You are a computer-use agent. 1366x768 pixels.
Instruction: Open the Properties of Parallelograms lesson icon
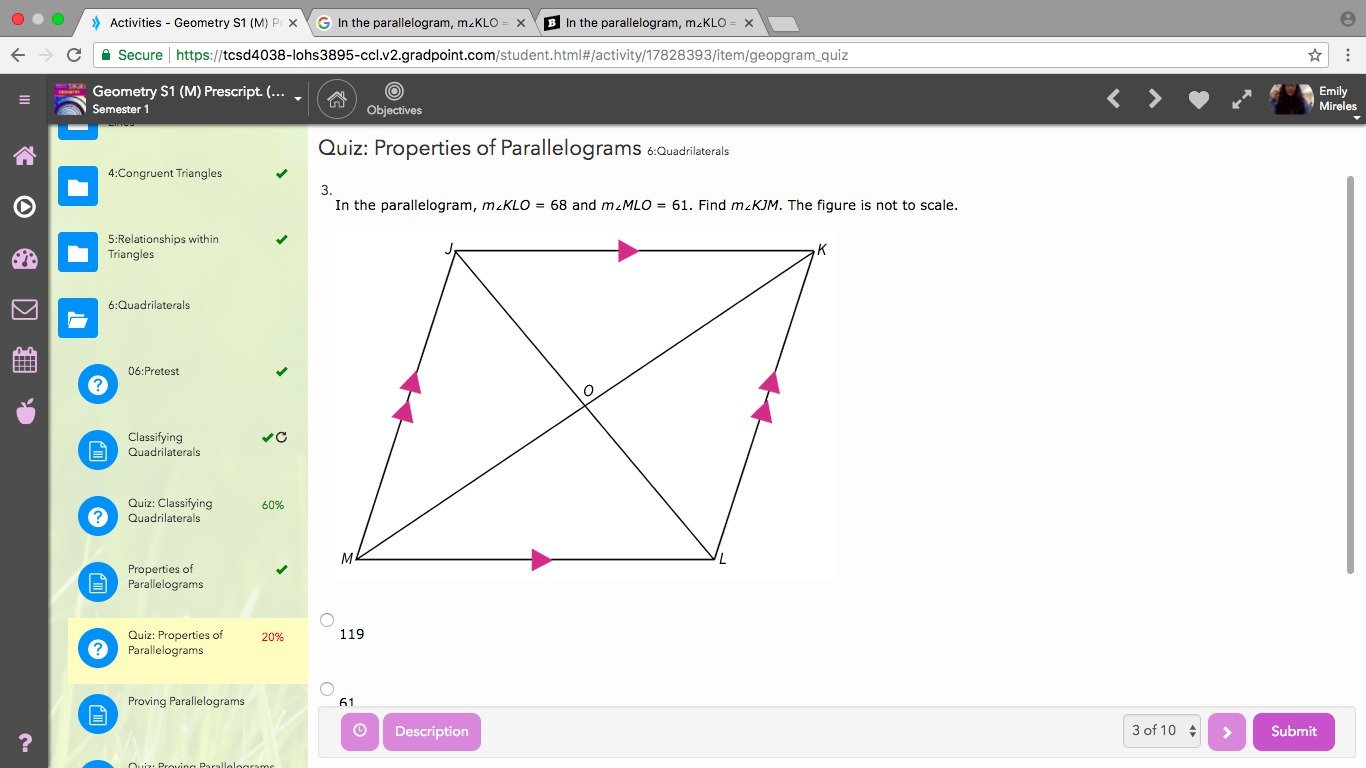[x=98, y=582]
